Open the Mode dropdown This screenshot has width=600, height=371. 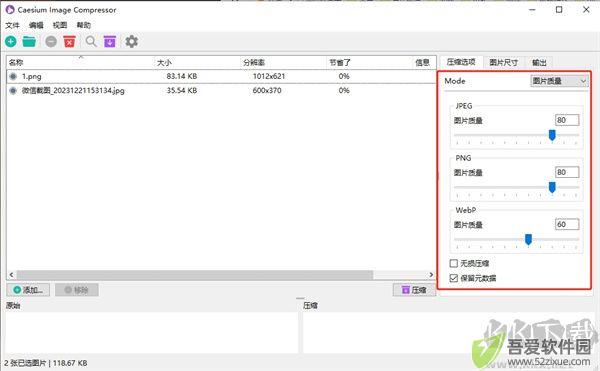tap(559, 81)
